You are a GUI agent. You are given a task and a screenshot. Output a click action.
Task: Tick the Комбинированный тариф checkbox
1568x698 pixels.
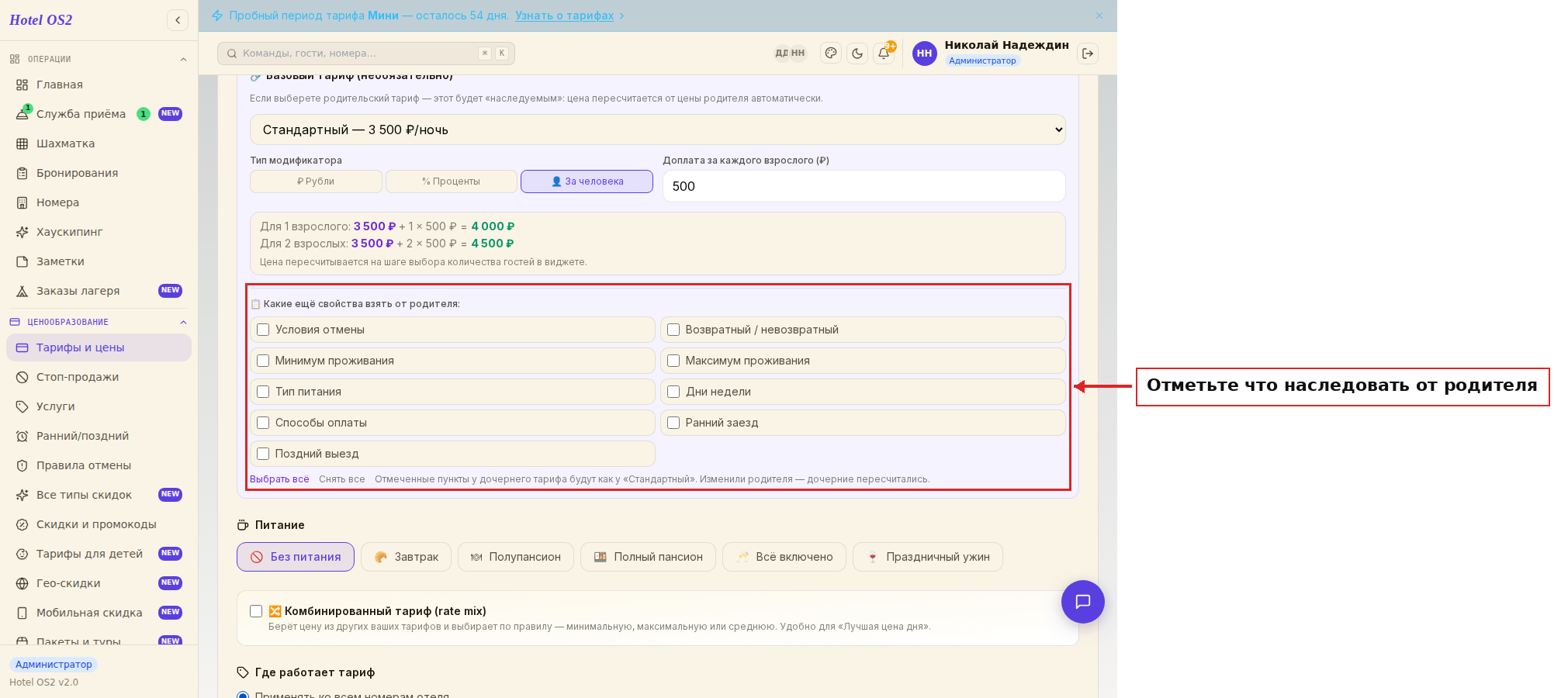256,611
